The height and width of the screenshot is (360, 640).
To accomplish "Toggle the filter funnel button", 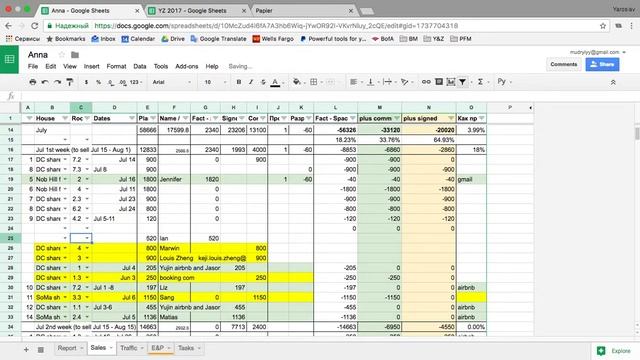I will coord(462,82).
